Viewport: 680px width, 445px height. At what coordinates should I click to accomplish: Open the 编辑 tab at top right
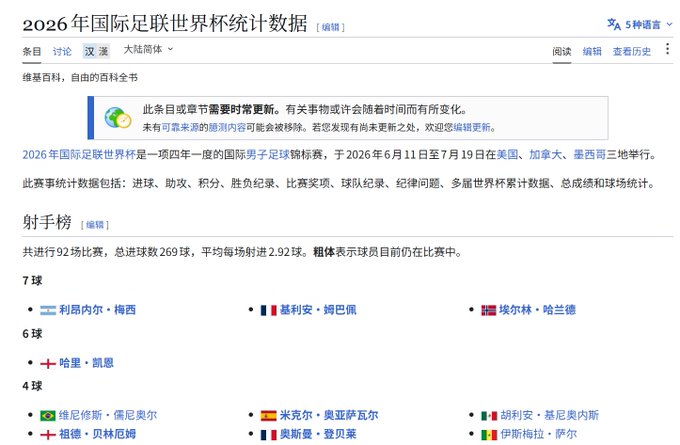pos(592,51)
